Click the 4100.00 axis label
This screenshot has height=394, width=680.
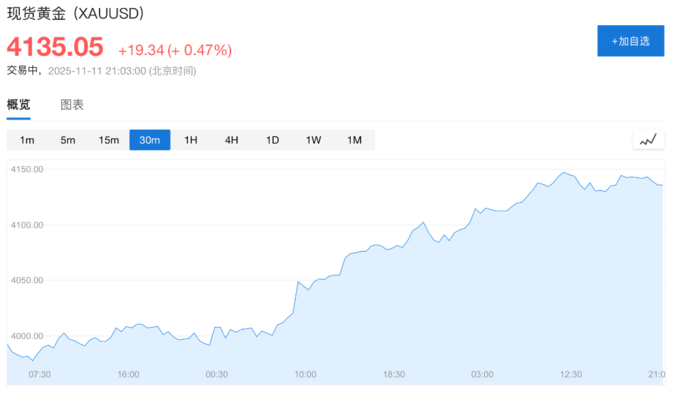pos(27,225)
